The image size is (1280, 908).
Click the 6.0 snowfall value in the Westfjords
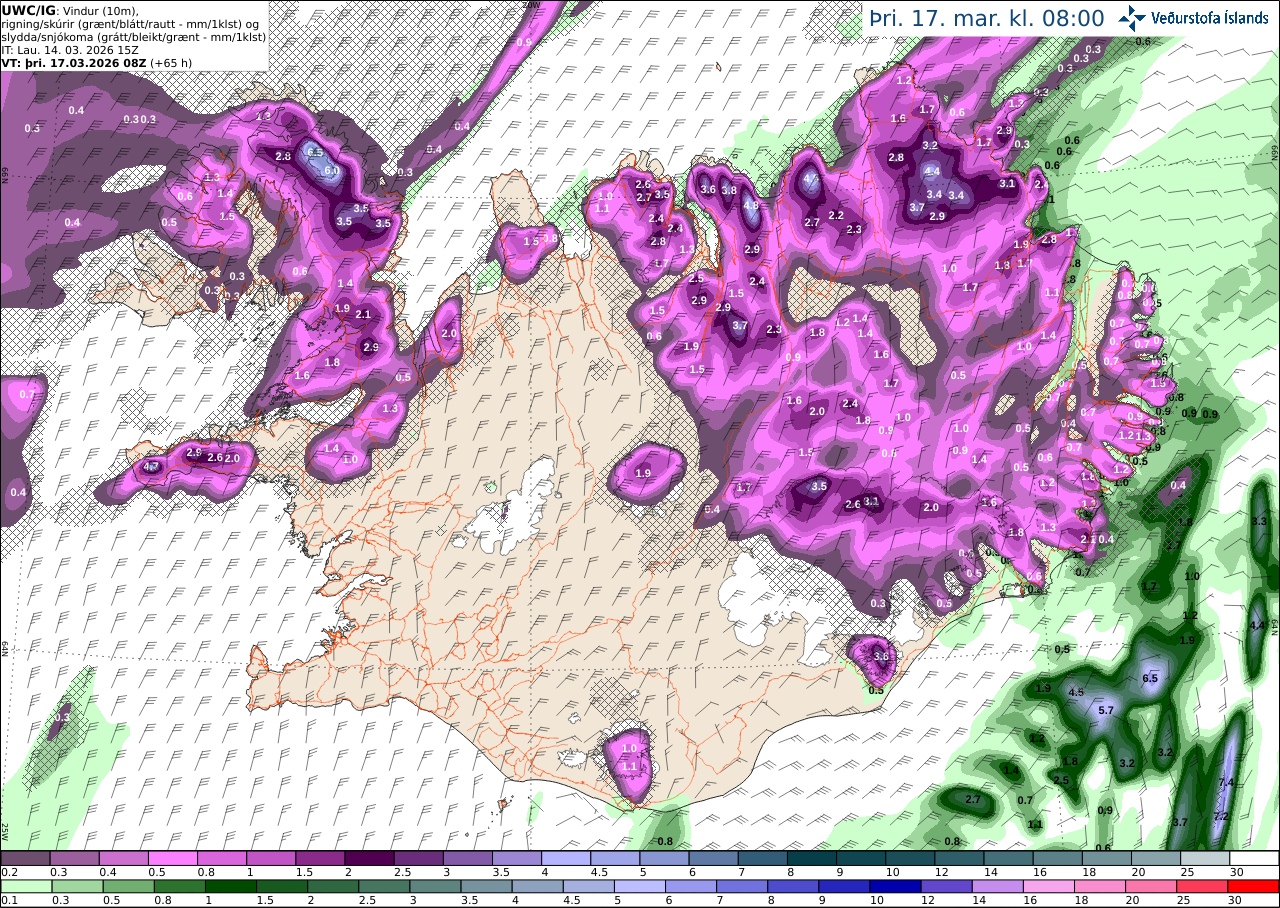[331, 171]
